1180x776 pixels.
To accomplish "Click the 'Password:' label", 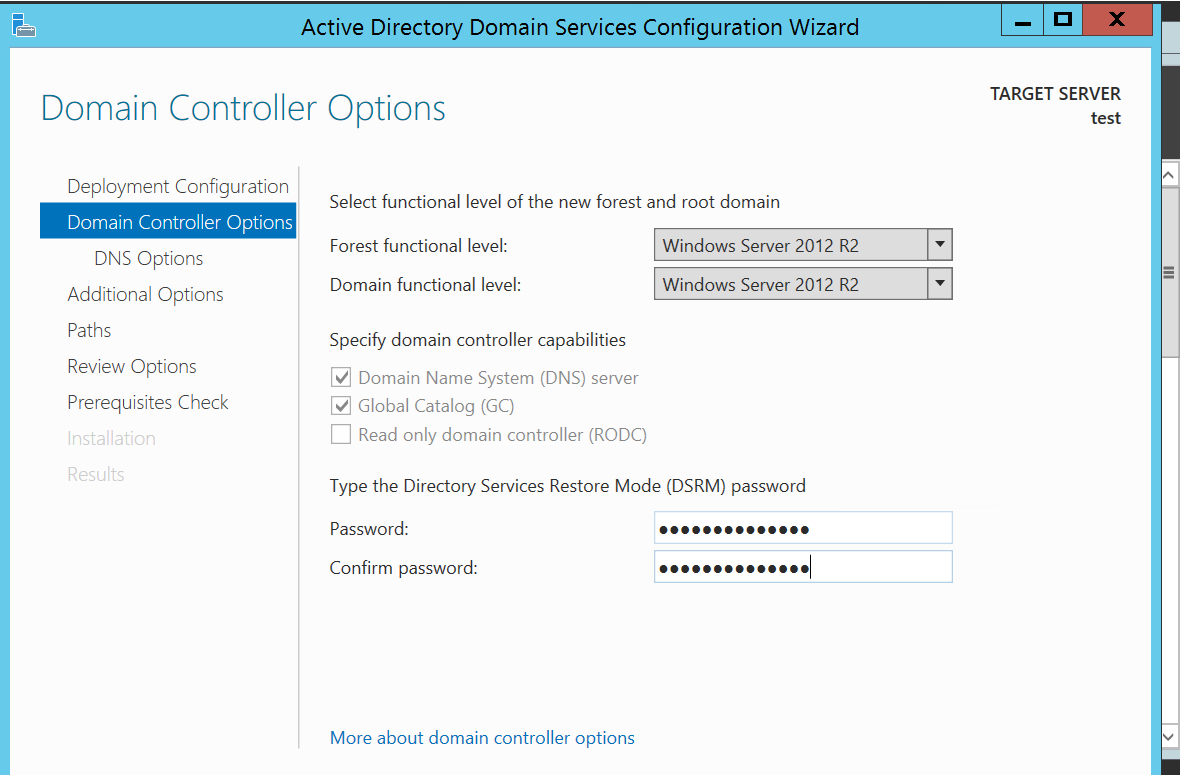I will (369, 529).
